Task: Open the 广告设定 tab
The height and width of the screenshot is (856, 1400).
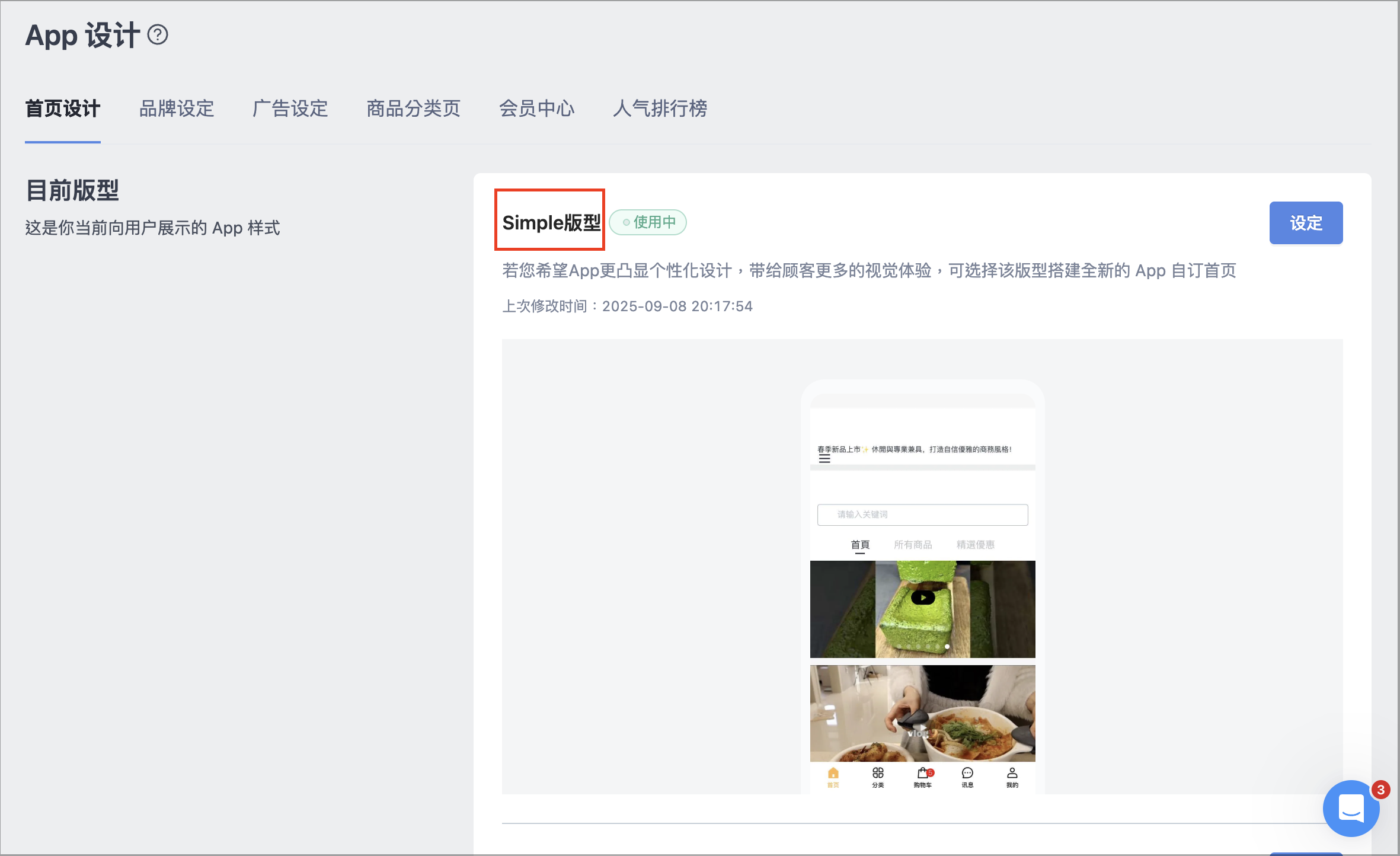Action: point(290,108)
